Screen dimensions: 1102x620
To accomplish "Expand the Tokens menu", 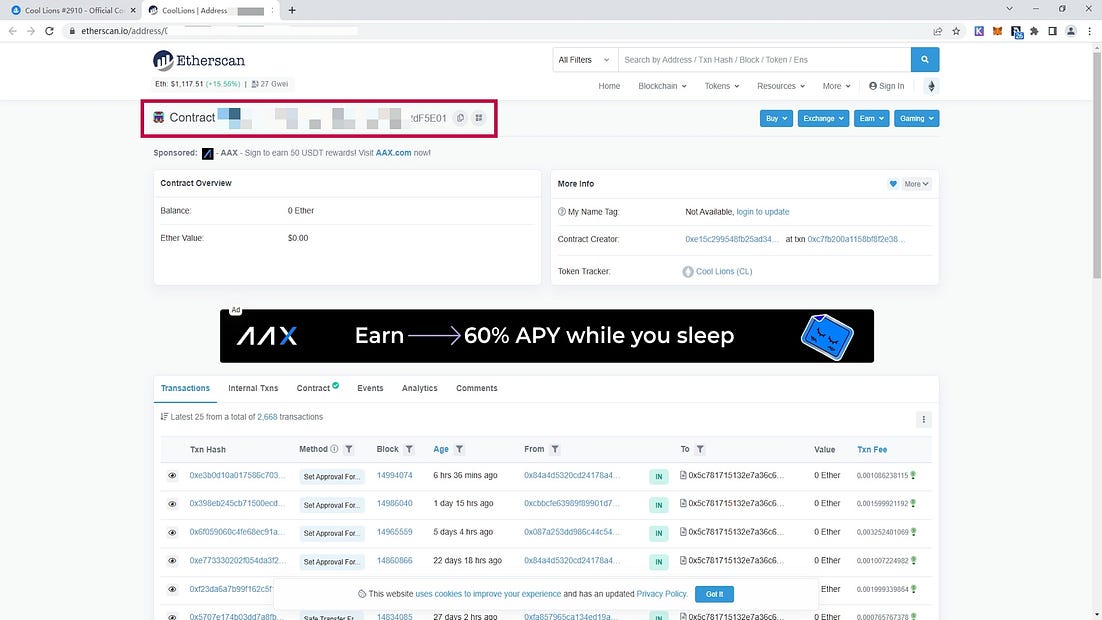I will click(722, 86).
